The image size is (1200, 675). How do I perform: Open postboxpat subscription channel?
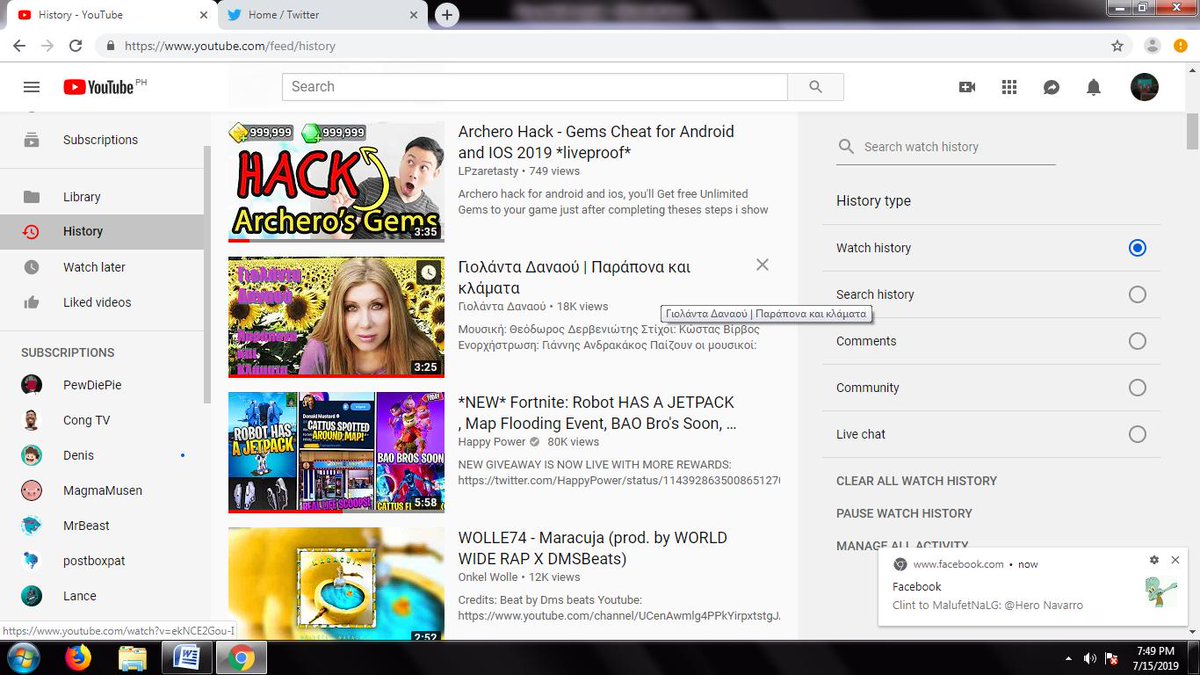coord(94,561)
